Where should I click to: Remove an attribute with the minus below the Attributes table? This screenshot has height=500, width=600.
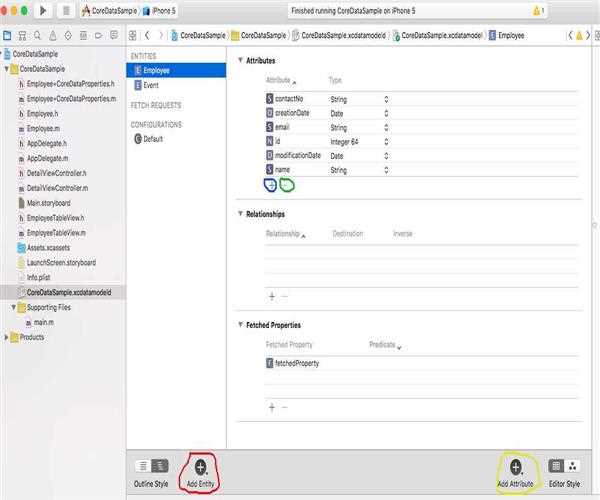tap(286, 185)
